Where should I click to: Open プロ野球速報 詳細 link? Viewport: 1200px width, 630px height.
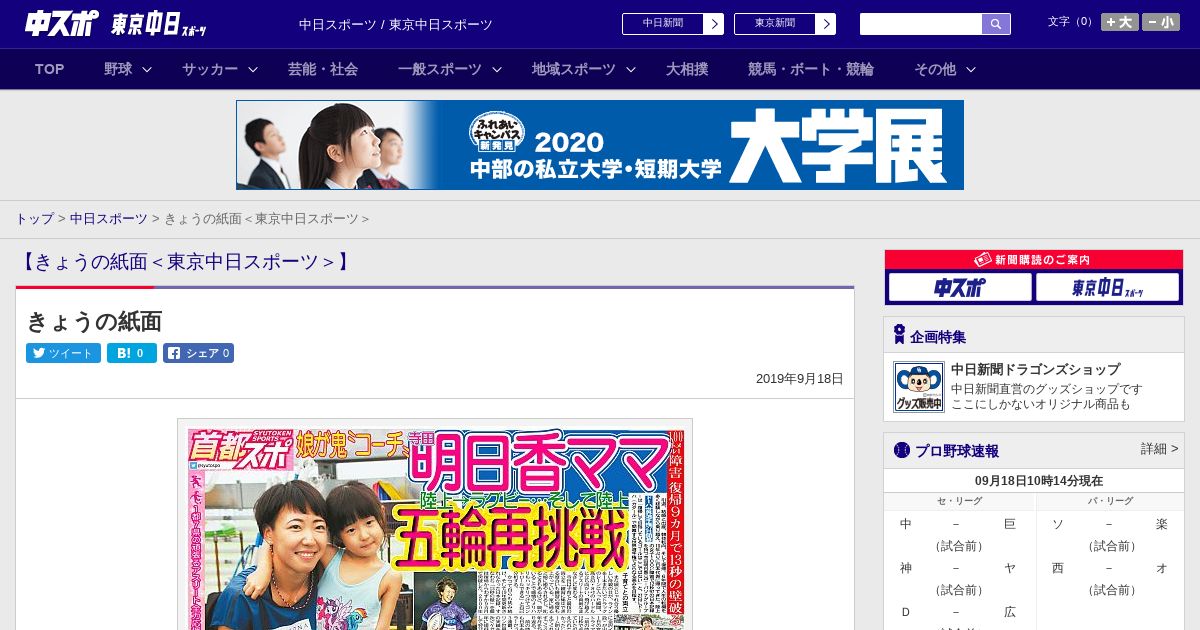coord(1160,449)
